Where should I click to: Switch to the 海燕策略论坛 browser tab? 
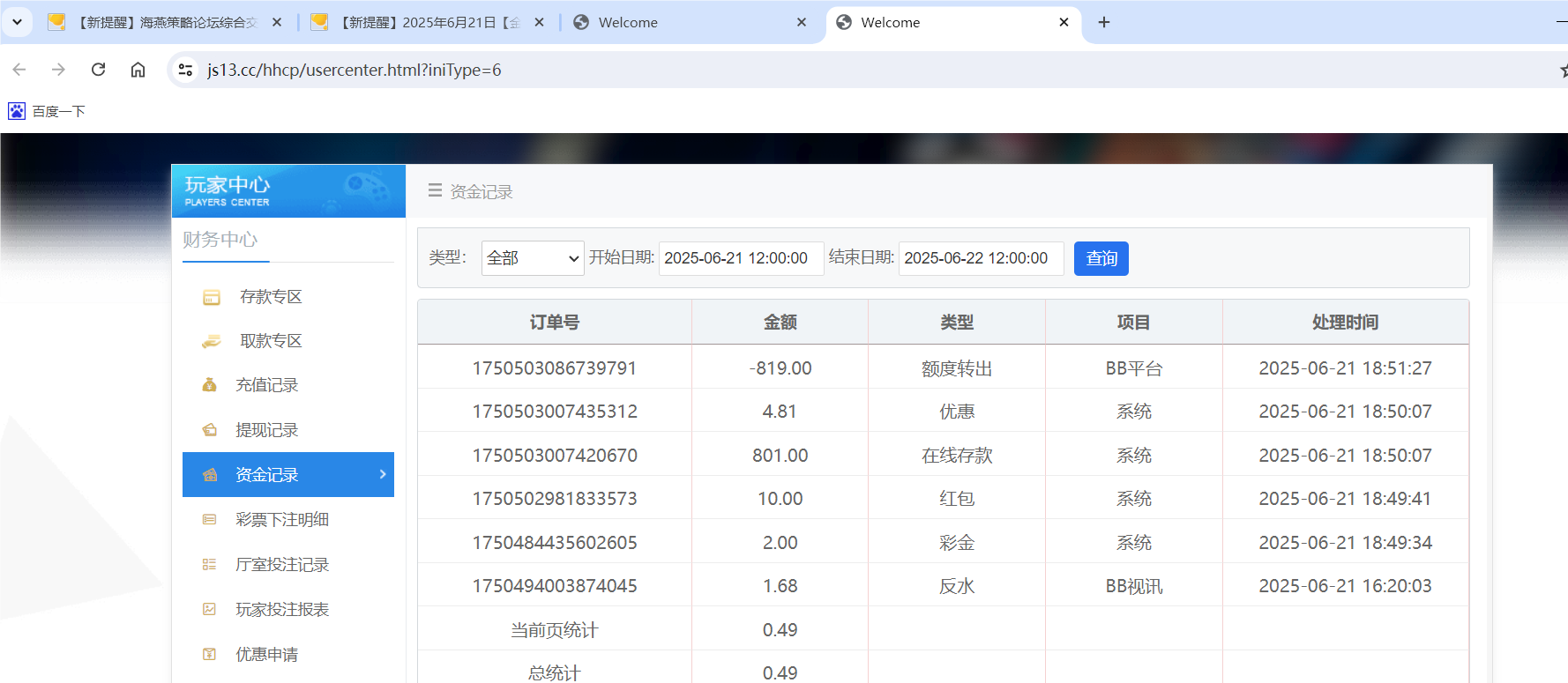pos(163,22)
